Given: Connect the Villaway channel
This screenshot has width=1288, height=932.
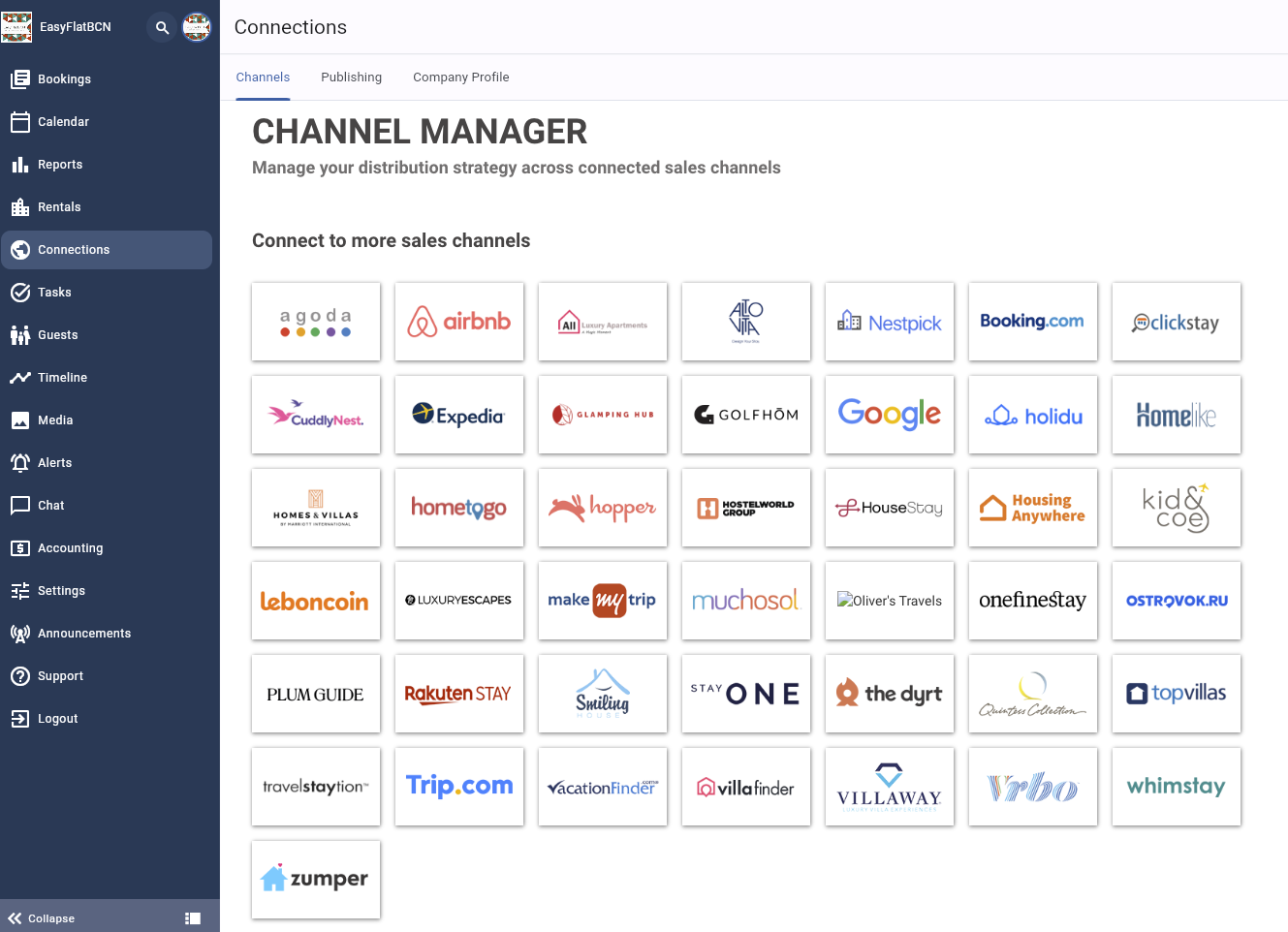Looking at the screenshot, I should (890, 787).
